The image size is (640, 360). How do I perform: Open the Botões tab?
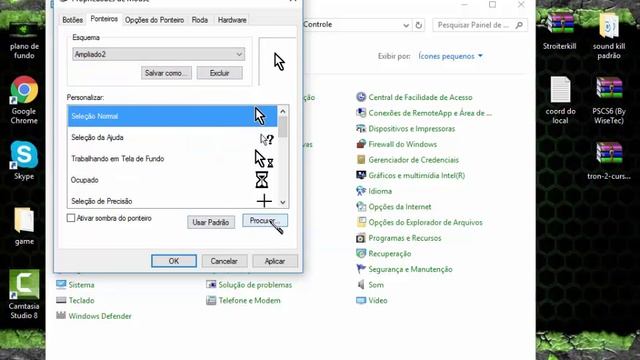point(72,20)
